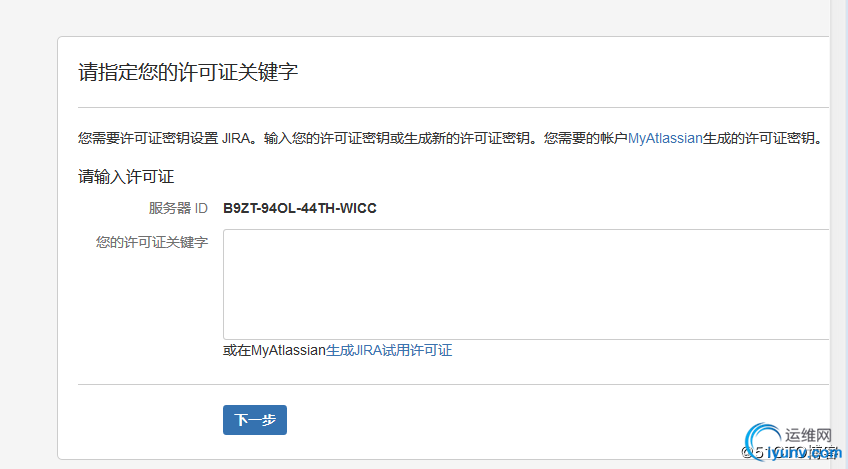The height and width of the screenshot is (469, 848).
Task: Click the 您的许可证关键字 field label
Action: [152, 242]
